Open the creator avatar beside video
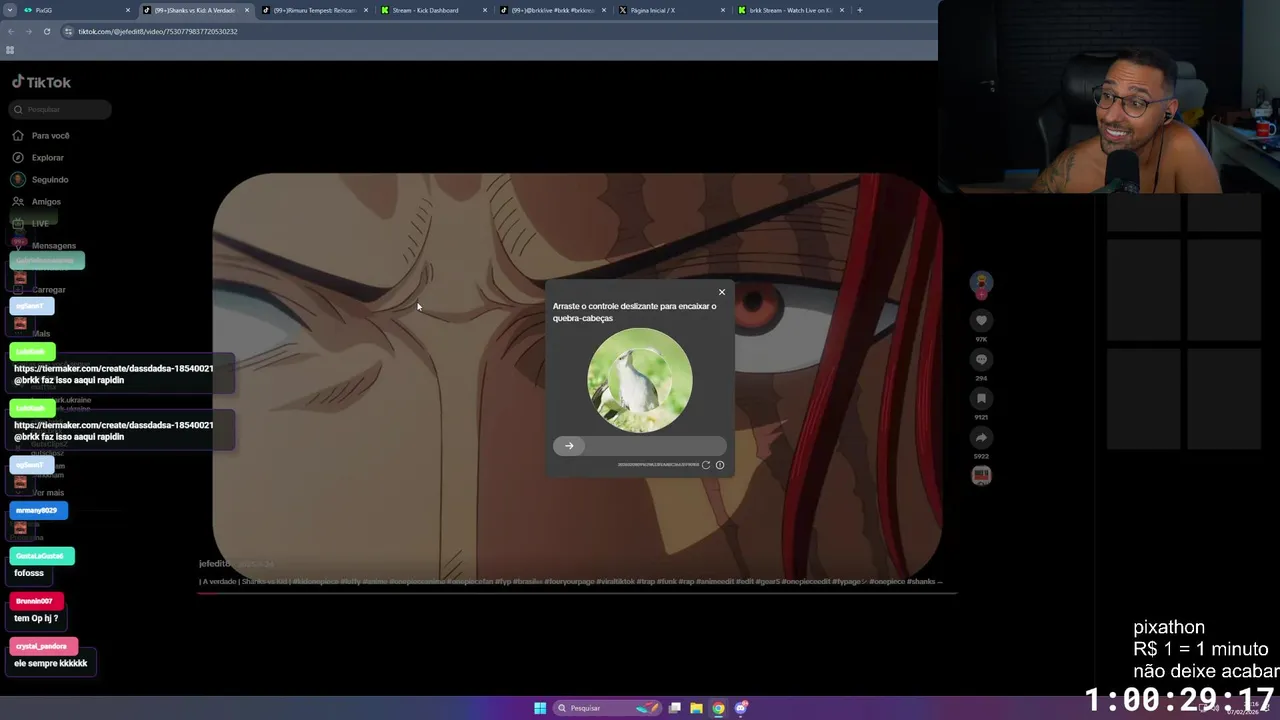1280x720 pixels. tap(981, 283)
